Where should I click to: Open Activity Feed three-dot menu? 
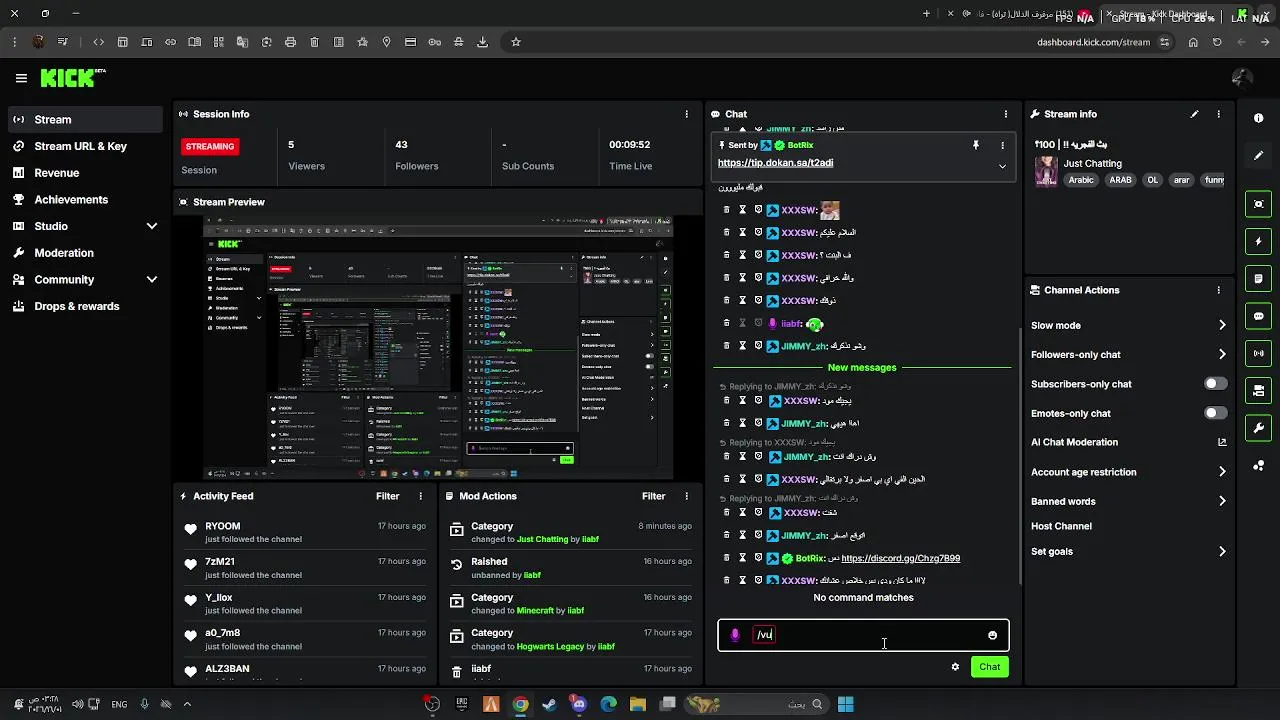[x=420, y=496]
